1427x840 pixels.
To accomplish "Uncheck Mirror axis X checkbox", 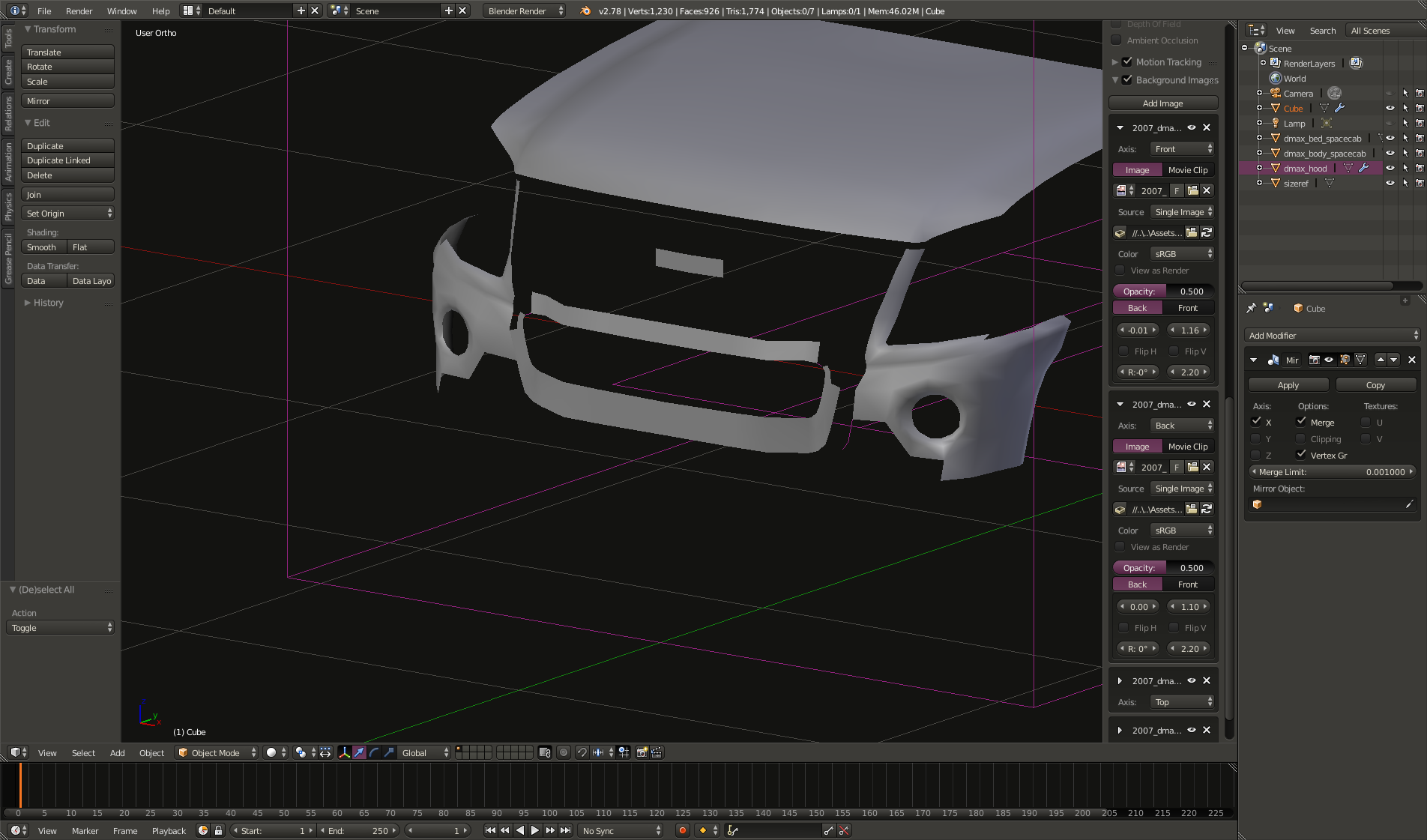I will click(1256, 422).
